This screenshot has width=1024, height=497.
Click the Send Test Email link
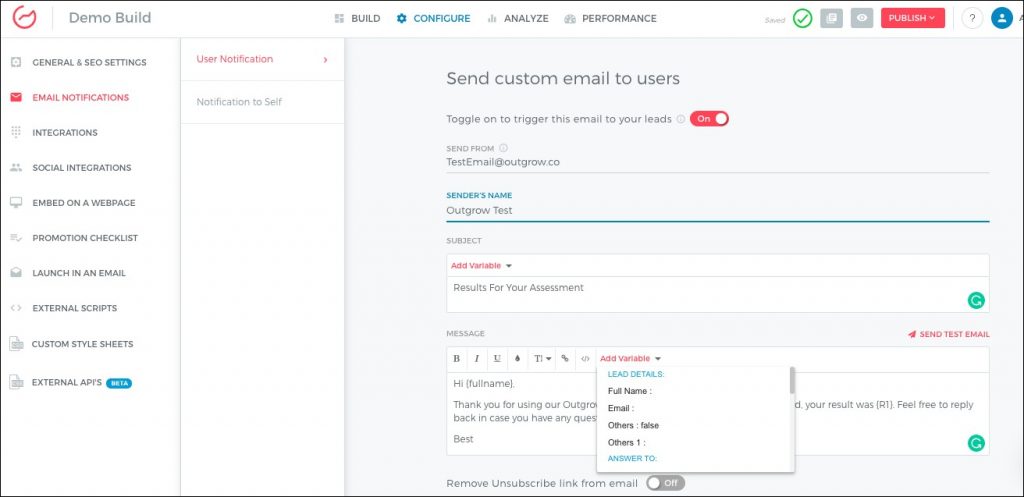(x=948, y=334)
